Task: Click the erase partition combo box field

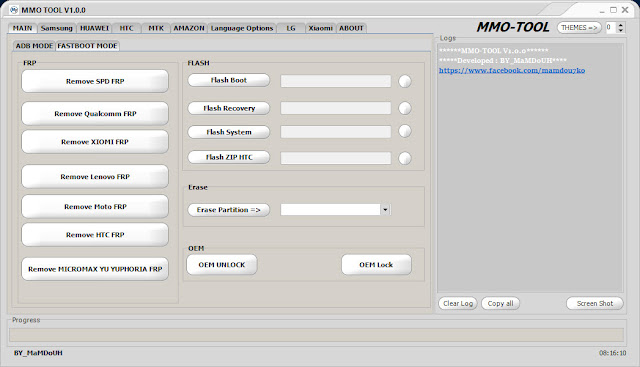Action: [331, 210]
